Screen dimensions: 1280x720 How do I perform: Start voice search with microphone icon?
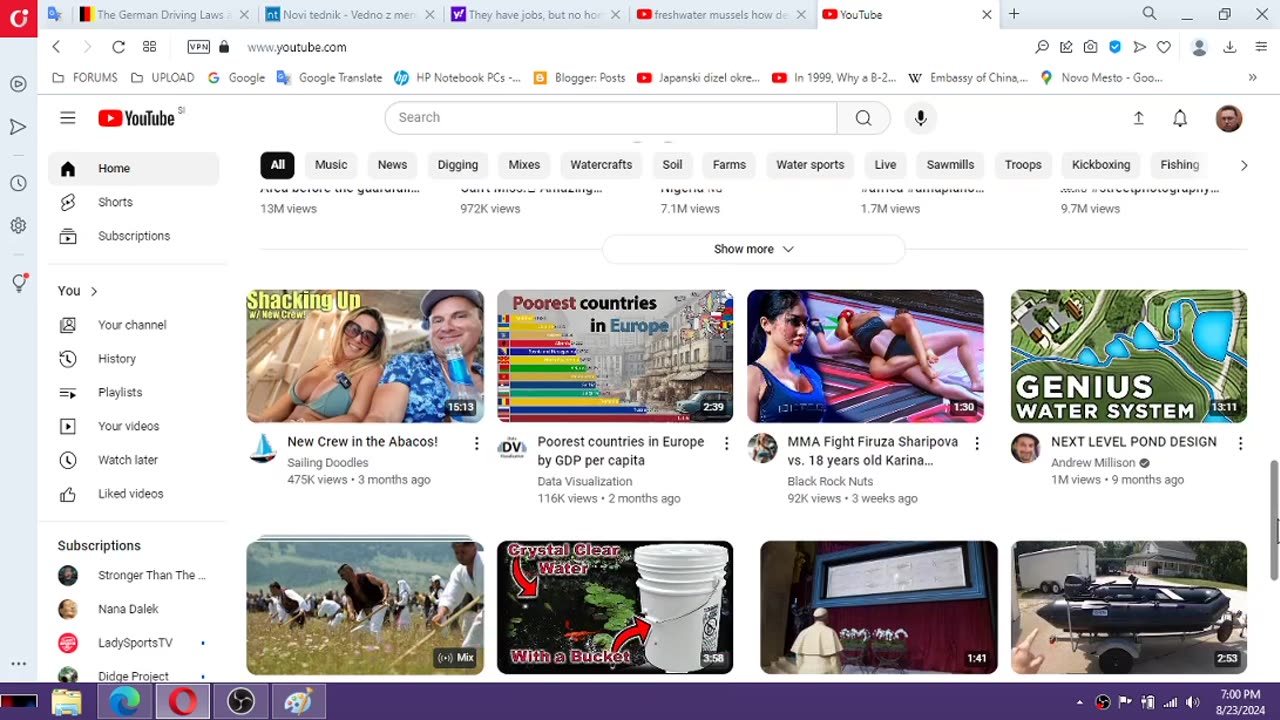[x=921, y=117]
